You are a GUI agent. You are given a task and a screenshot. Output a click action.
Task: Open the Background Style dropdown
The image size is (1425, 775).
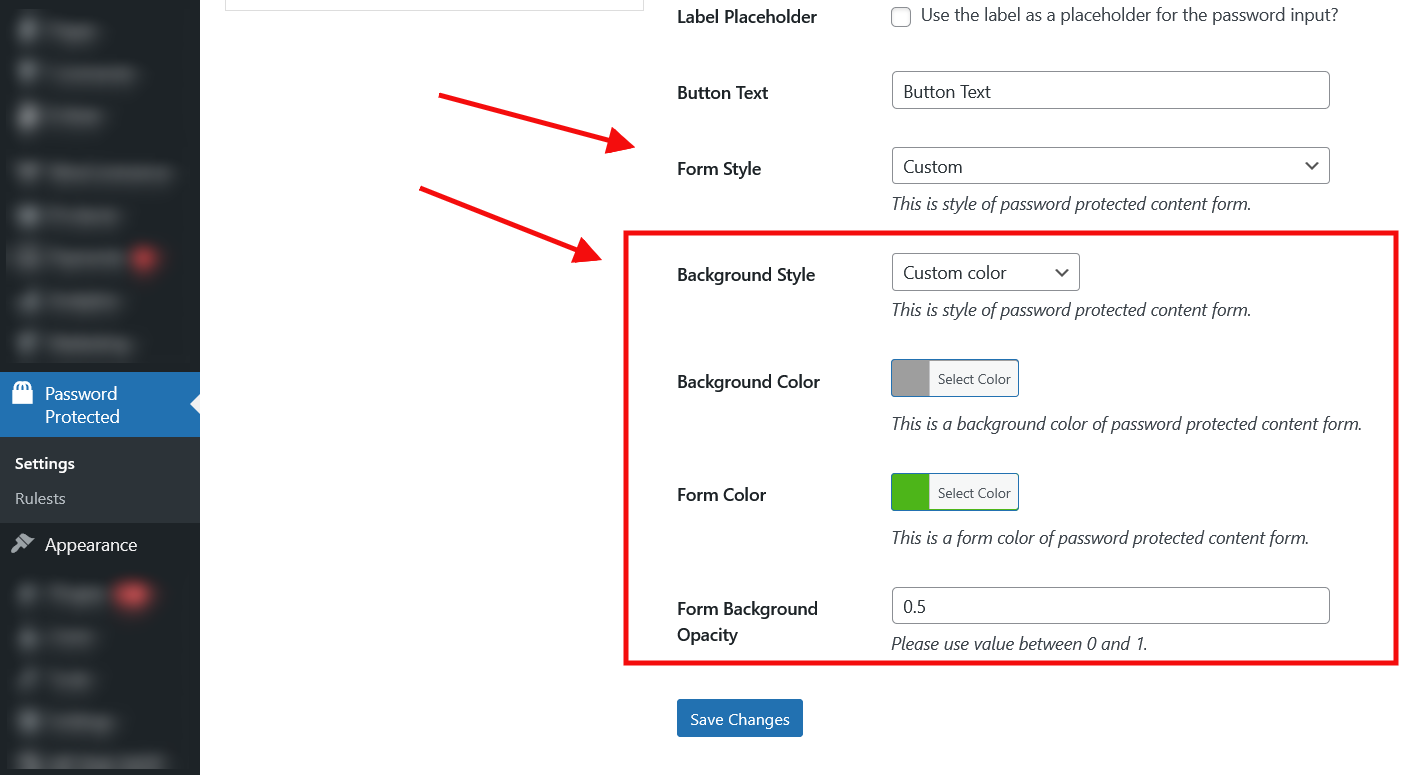point(985,272)
